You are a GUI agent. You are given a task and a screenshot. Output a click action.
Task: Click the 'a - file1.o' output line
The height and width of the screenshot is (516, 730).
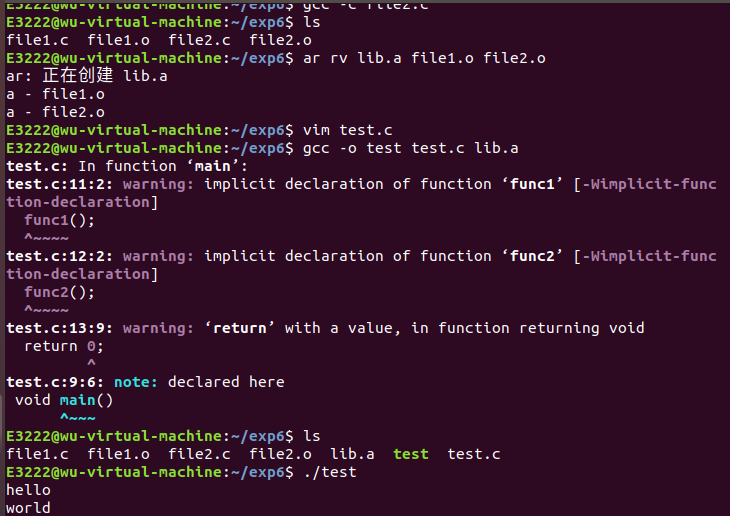(x=55, y=94)
